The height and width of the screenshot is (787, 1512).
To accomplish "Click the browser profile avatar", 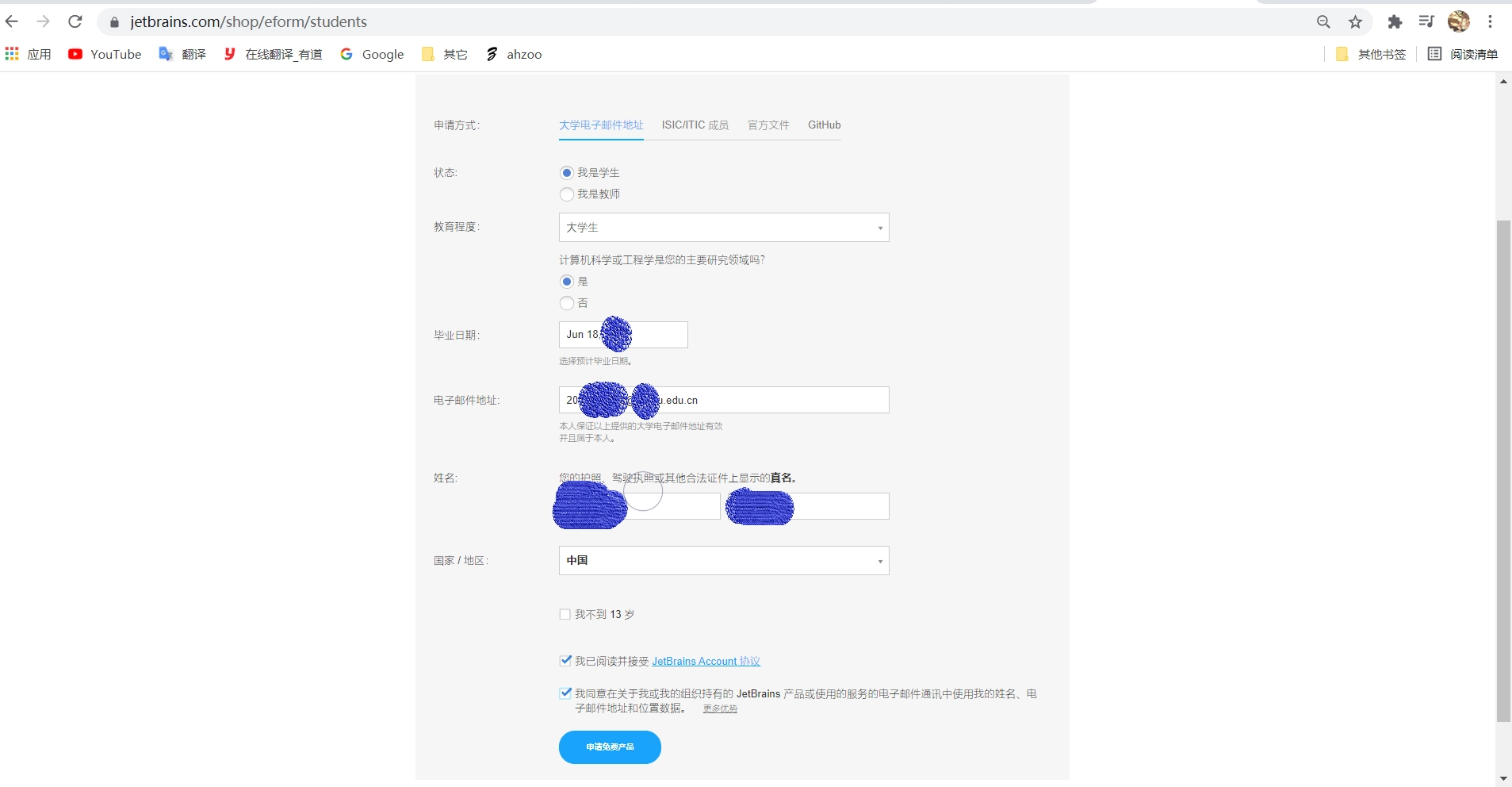I will 1460,21.
